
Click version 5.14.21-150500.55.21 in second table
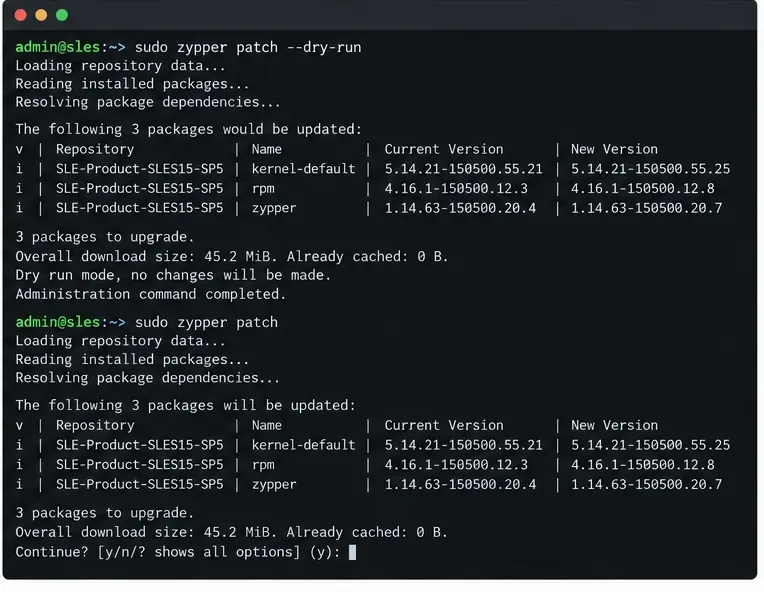click(463, 445)
